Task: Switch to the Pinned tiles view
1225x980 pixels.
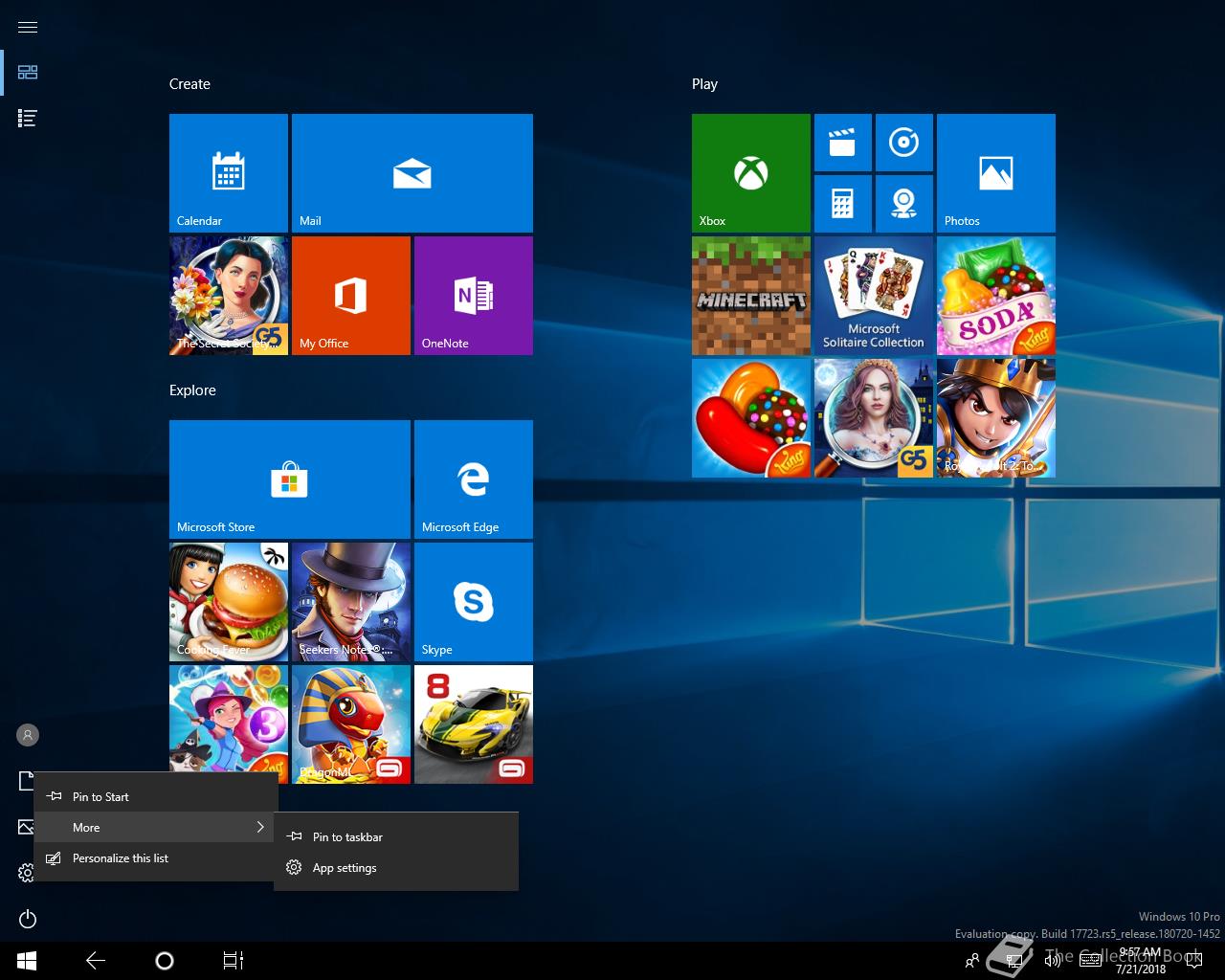Action: click(x=28, y=73)
